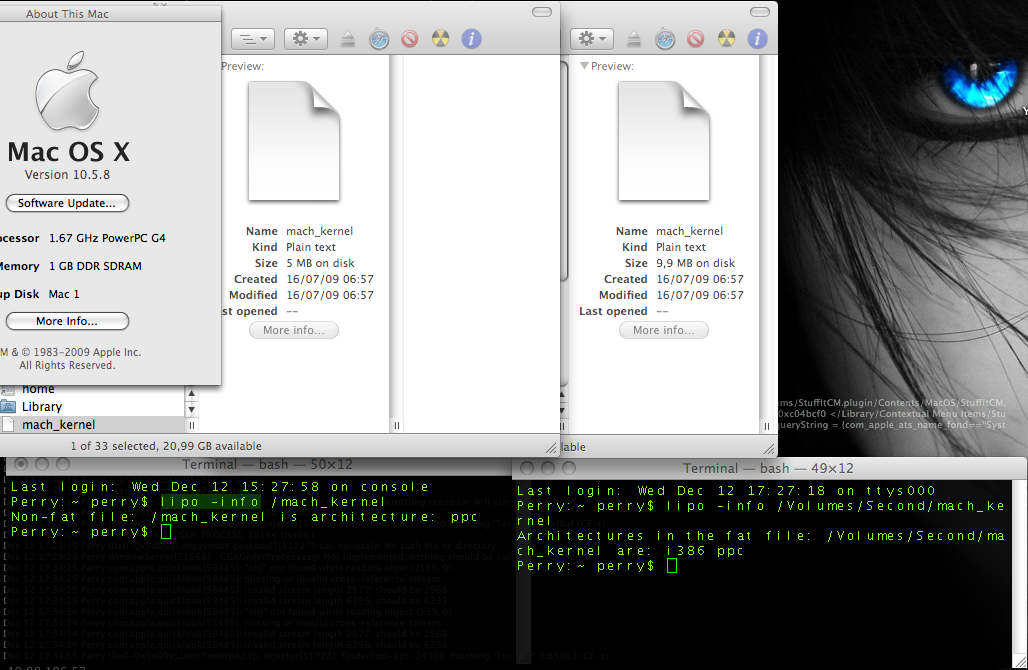The height and width of the screenshot is (670, 1028).
Task: Click the cursor prompt in right Terminal
Action: (672, 566)
